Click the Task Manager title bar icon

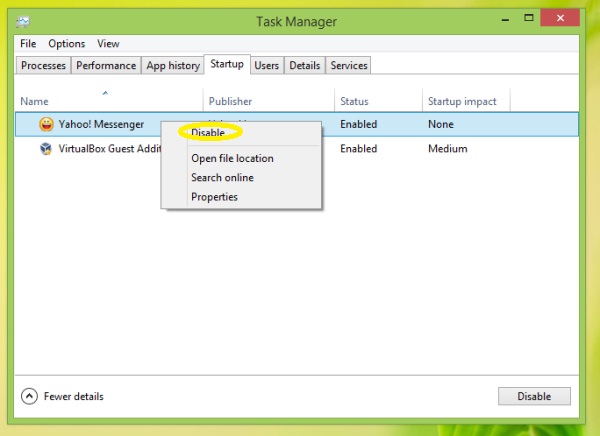tap(23, 21)
